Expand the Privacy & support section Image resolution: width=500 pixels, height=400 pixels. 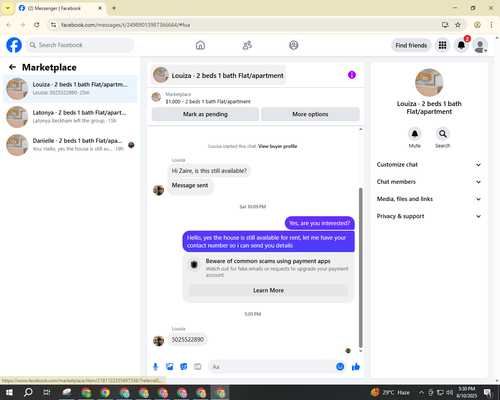tap(429, 216)
